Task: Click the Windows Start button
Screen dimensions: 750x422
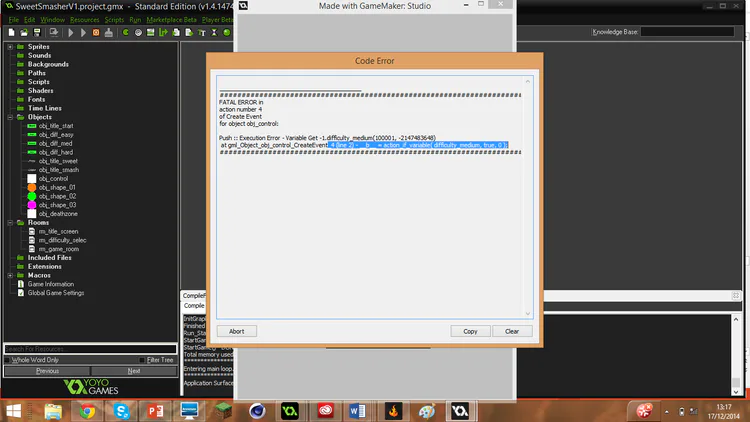Action: [x=13, y=411]
